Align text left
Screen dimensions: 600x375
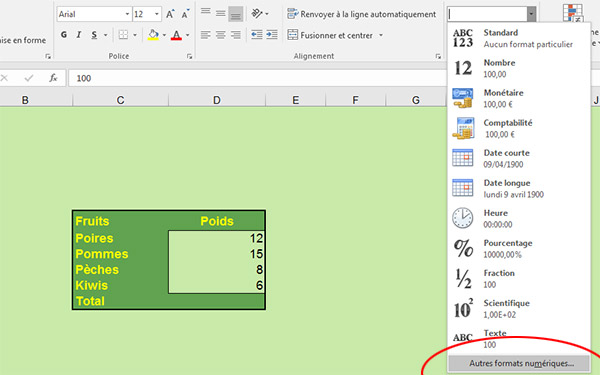[206, 35]
